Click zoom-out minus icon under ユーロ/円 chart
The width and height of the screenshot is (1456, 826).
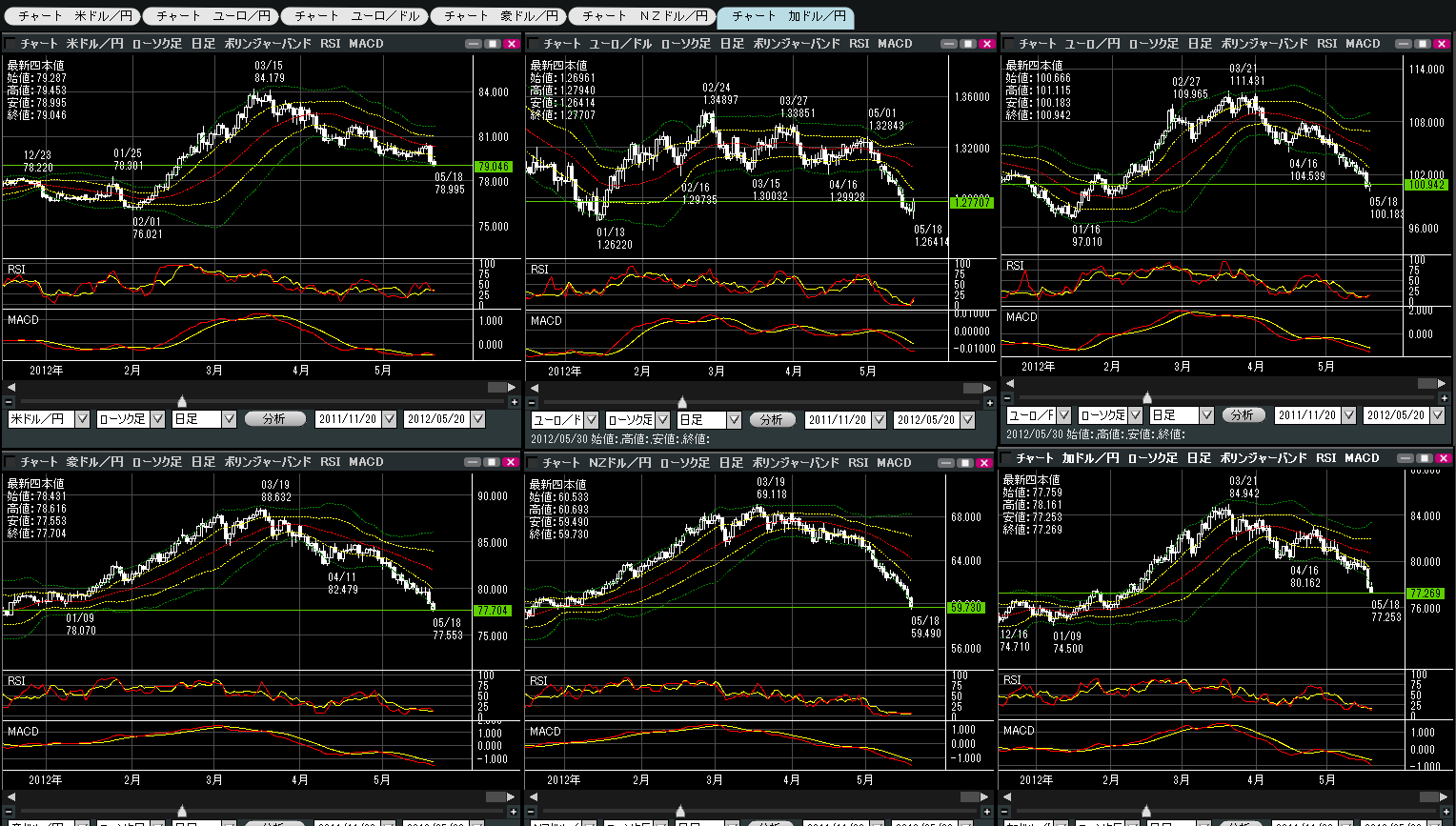tap(1009, 398)
